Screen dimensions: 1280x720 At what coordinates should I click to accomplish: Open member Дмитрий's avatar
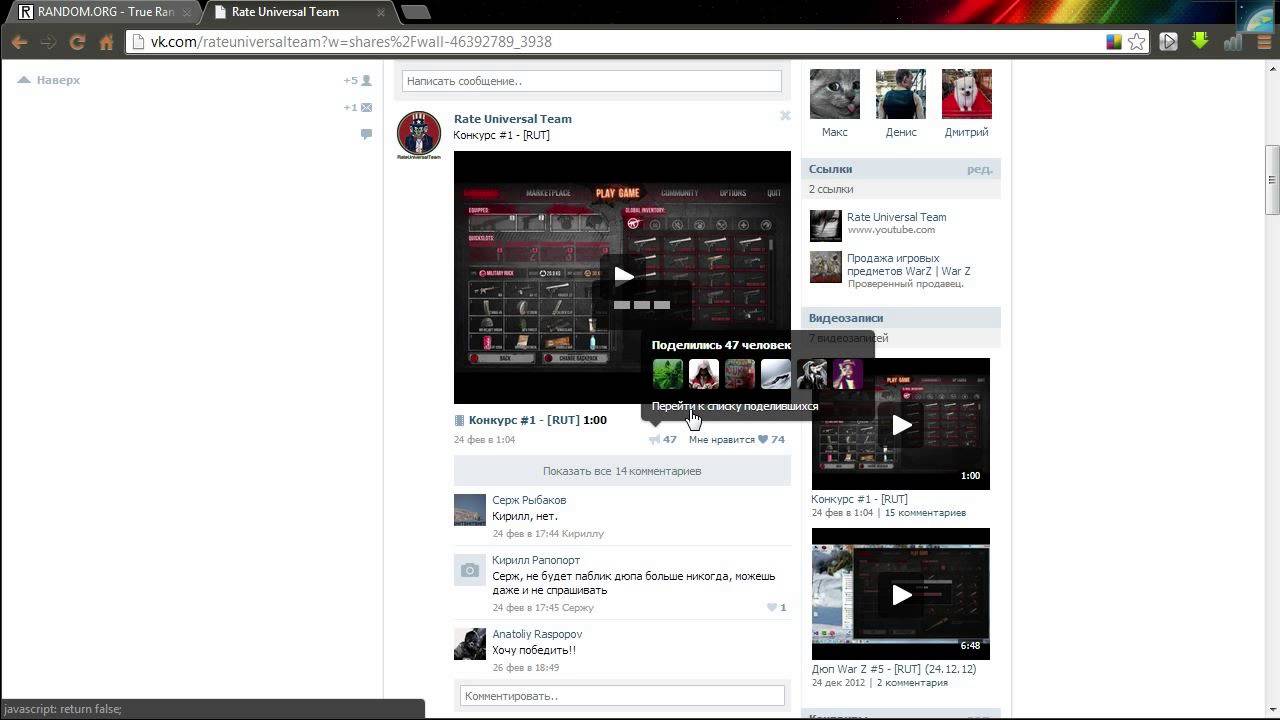point(967,94)
